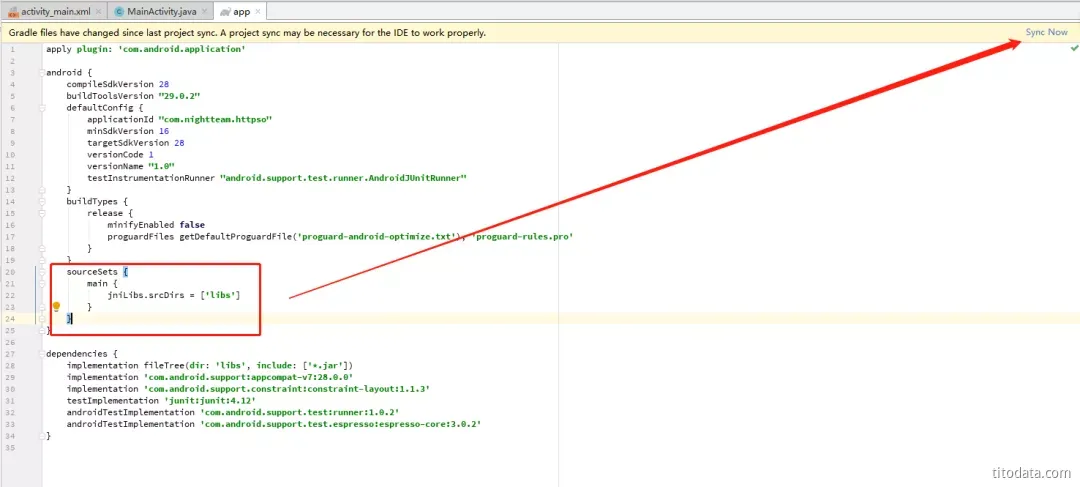This screenshot has width=1080, height=487.
Task: Open the yellow lightbulb quick-fix icon
Action: pyautogui.click(x=56, y=307)
